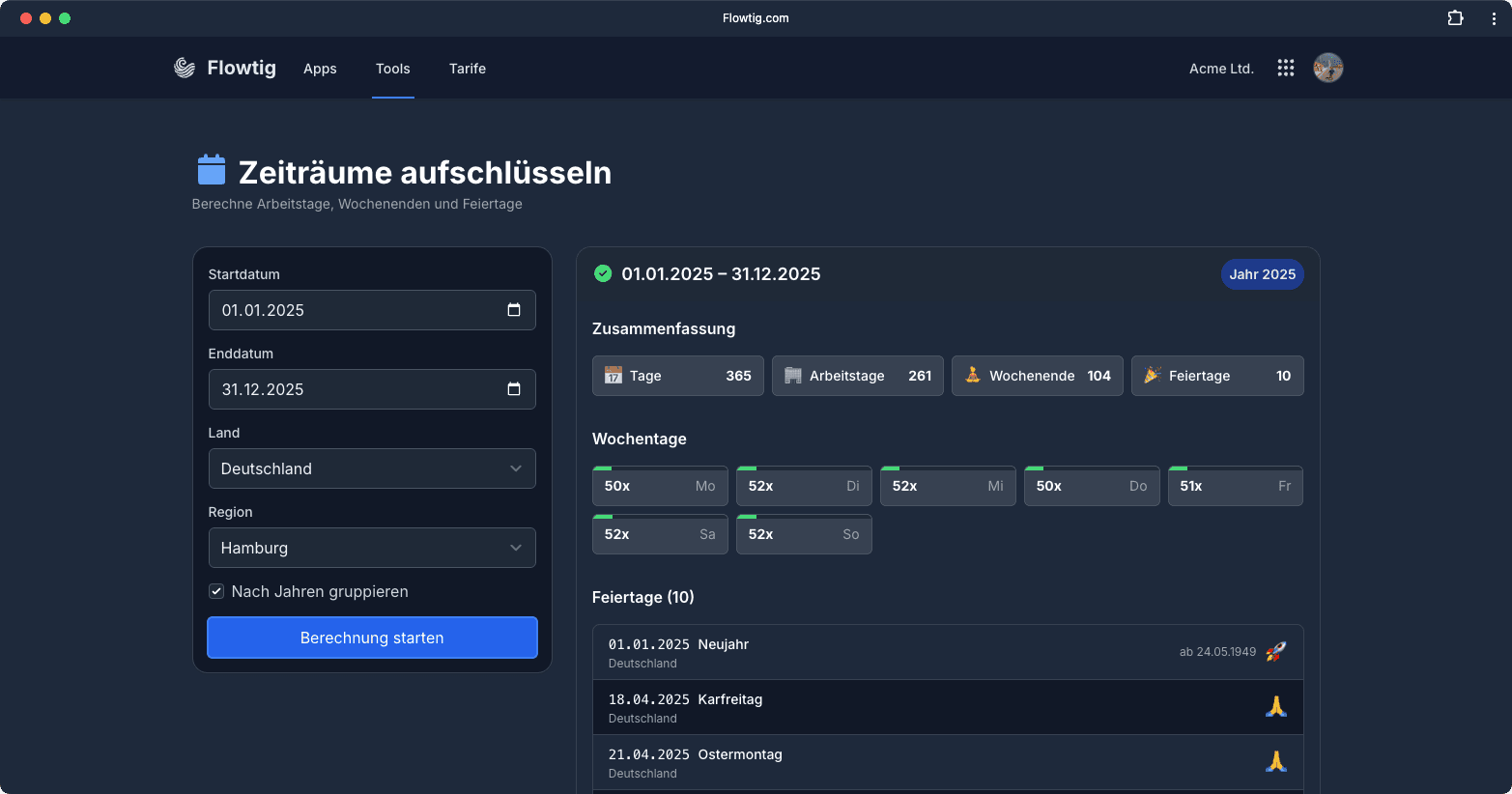Click the Enddatum field 31.12.2025
The height and width of the screenshot is (794, 1512).
coord(372,389)
